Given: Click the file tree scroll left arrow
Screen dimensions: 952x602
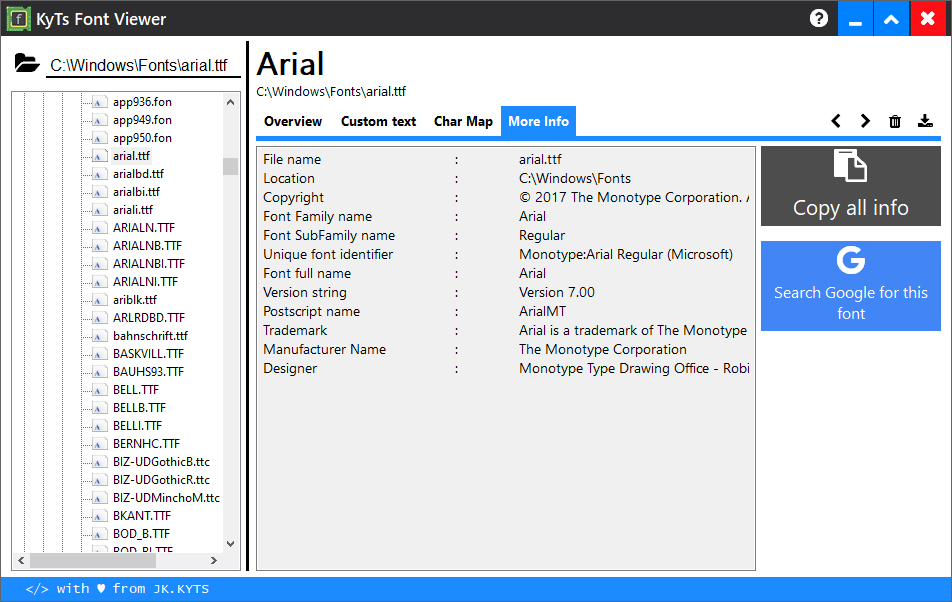Looking at the screenshot, I should pos(21,561).
